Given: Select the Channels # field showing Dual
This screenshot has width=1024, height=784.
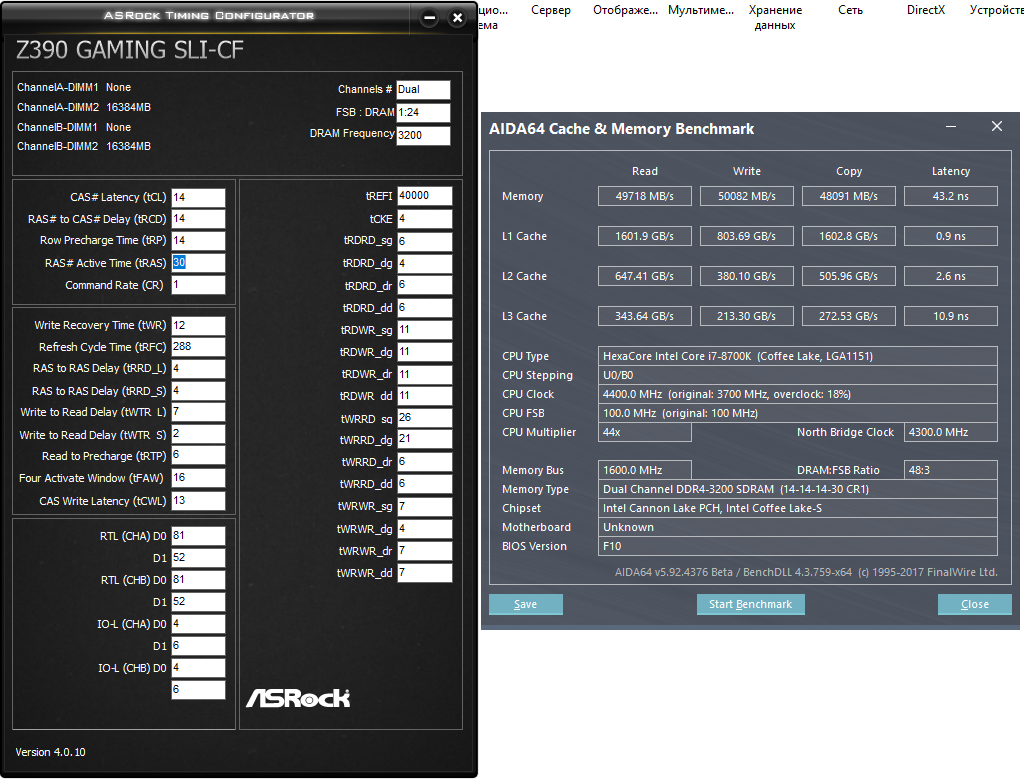Looking at the screenshot, I should [x=423, y=90].
